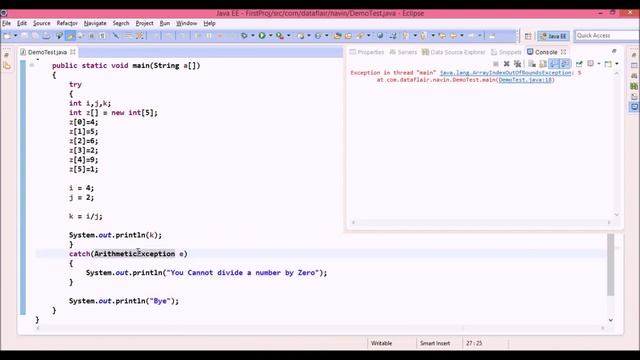
Task: Click the Terminate square console icon
Action: (496, 64)
